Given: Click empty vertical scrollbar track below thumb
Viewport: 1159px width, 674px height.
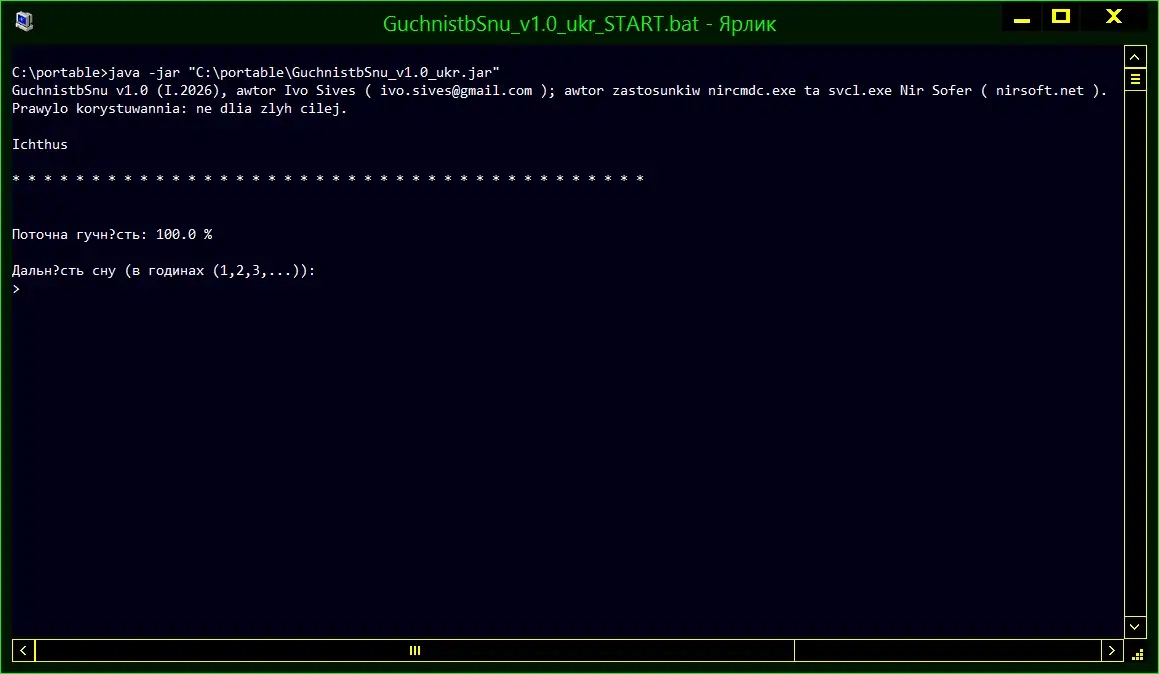Looking at the screenshot, I should pyautogui.click(x=1135, y=350).
